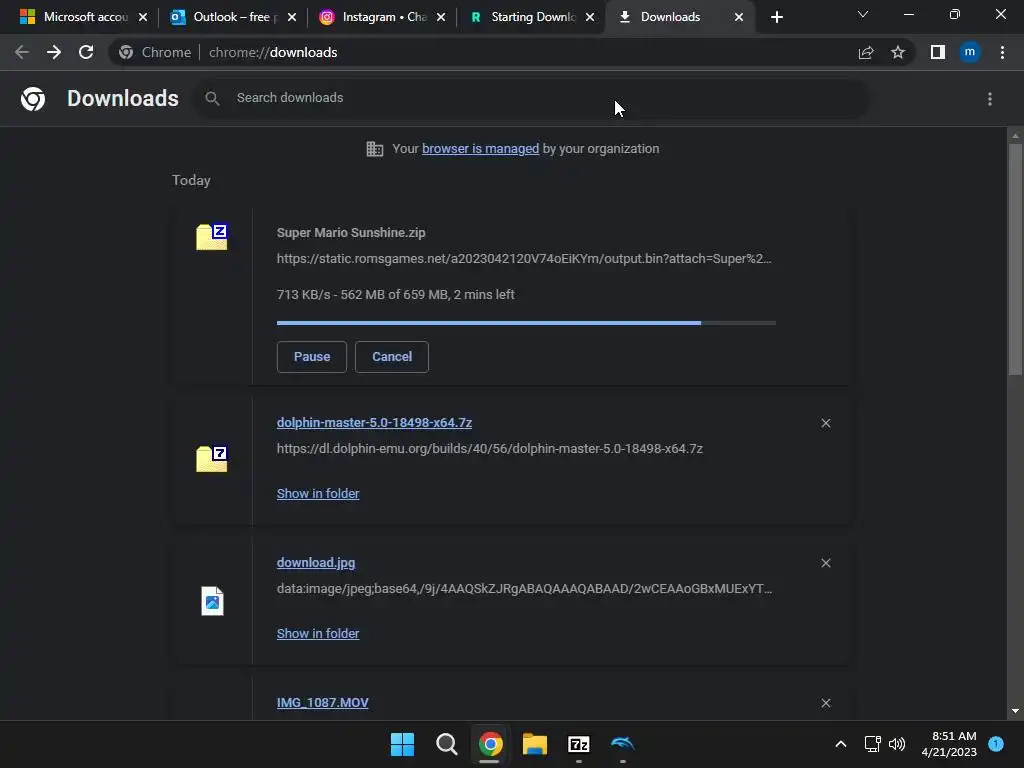Cancel the Super Mario Sunshine download
Viewport: 1024px width, 768px height.
[392, 357]
